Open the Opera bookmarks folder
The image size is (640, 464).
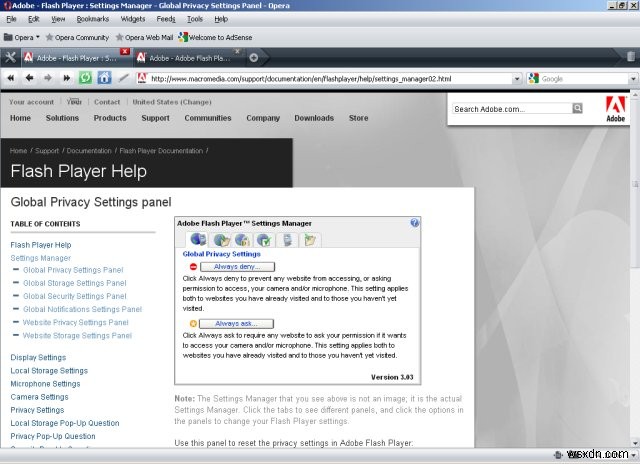pyautogui.click(x=22, y=37)
